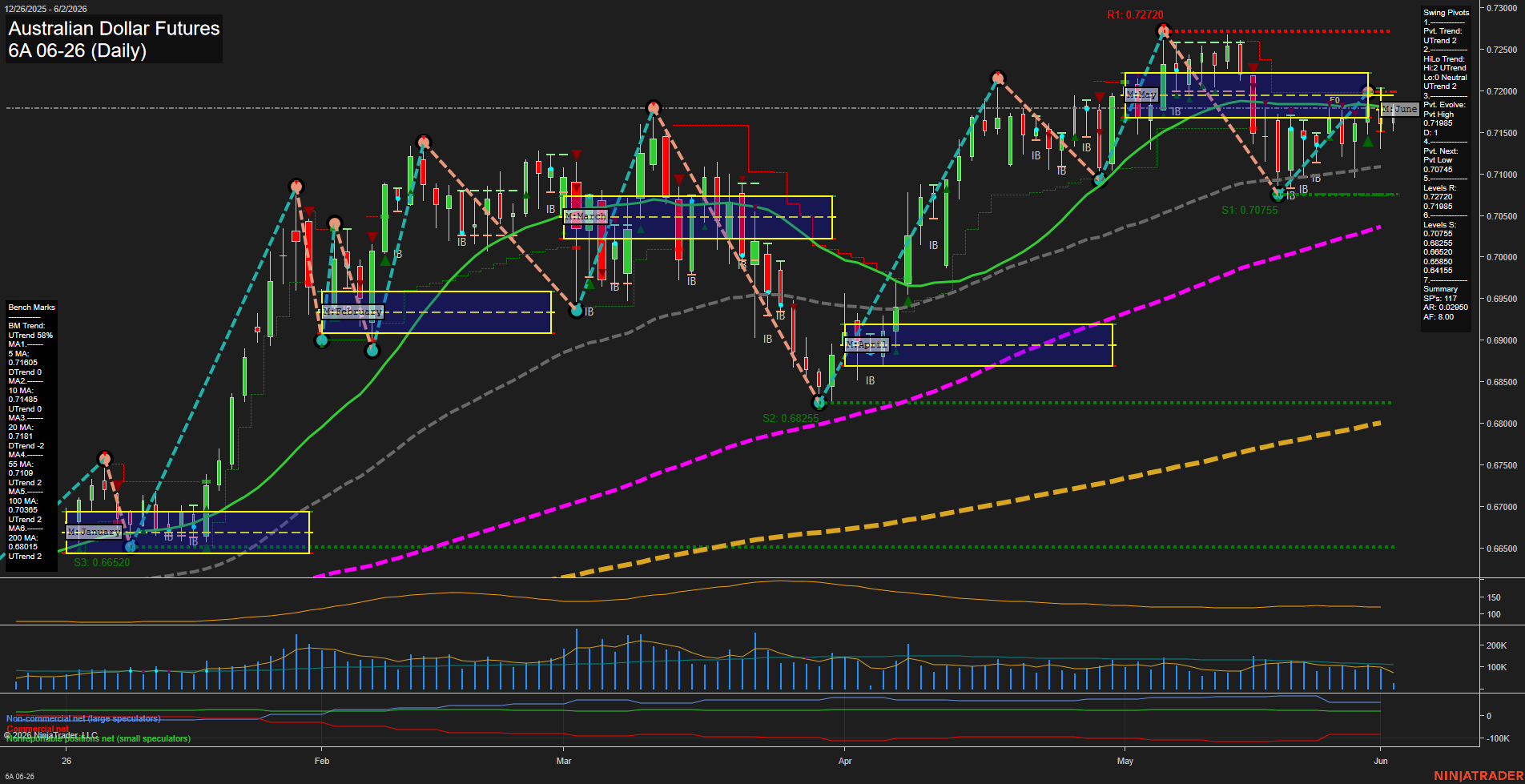The height and width of the screenshot is (784, 1525).
Task: Click the 12/26/2025 - 6/2/2026 date range
Action: [46, 9]
